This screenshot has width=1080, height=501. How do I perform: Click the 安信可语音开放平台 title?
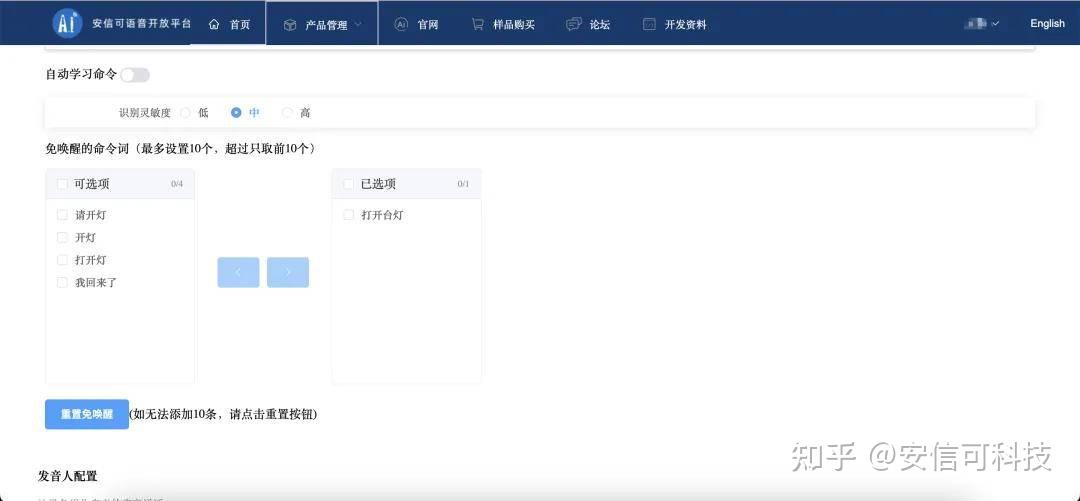141,23
